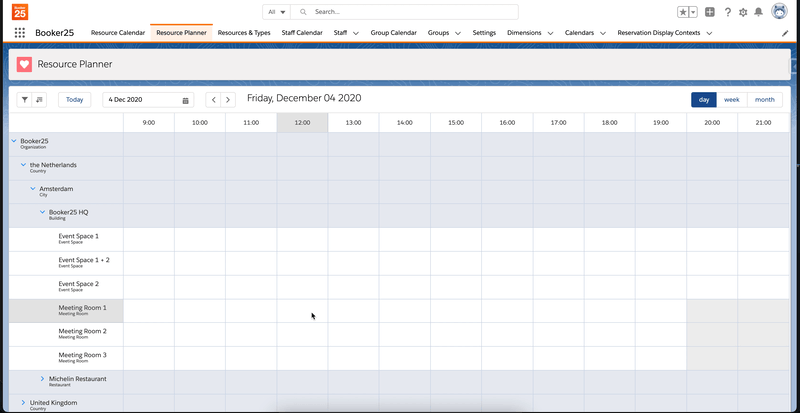Open the calendar date picker icon
800x413 pixels.
tap(186, 100)
